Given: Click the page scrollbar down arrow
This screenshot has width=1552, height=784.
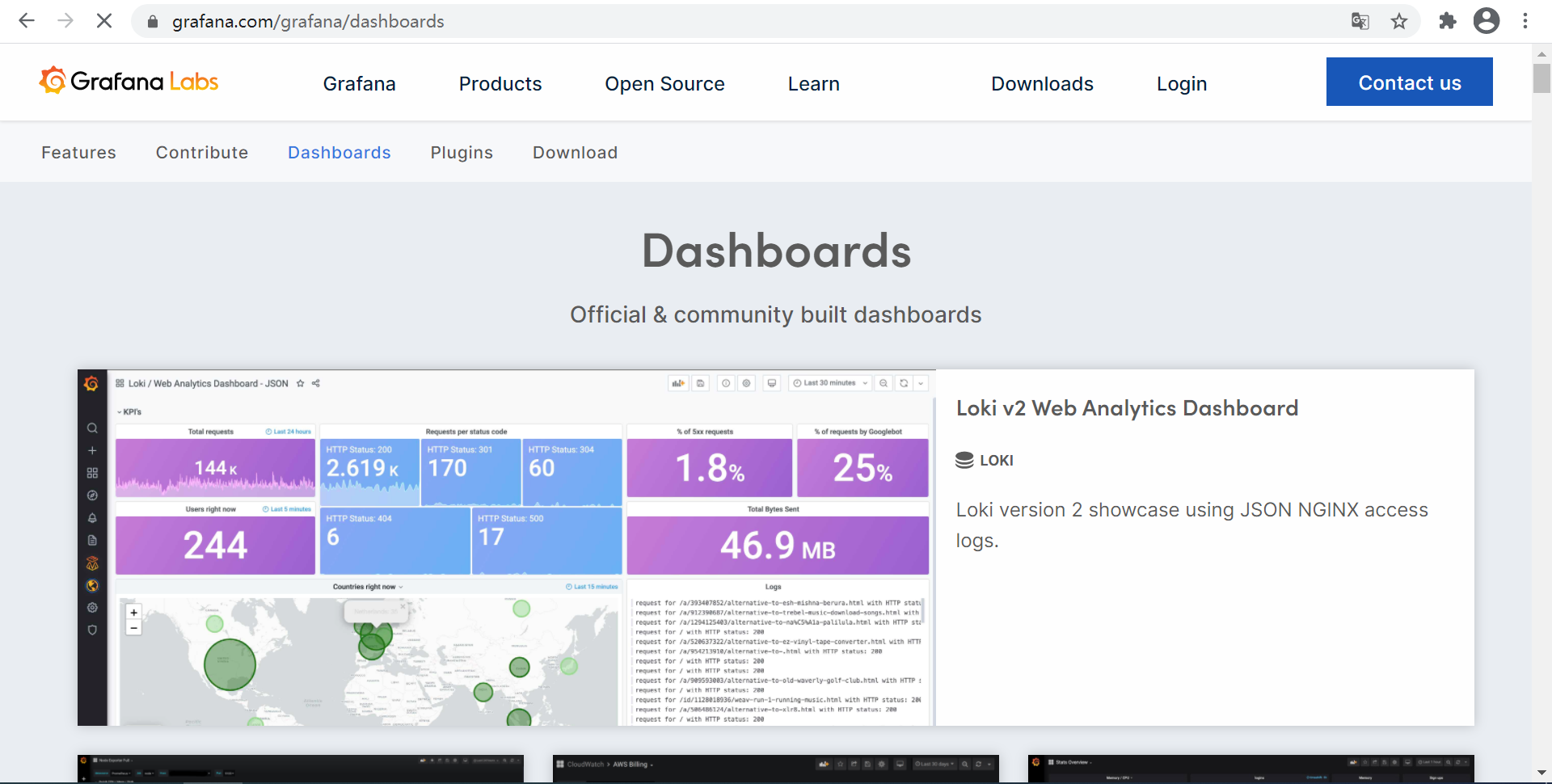Looking at the screenshot, I should point(1541,773).
